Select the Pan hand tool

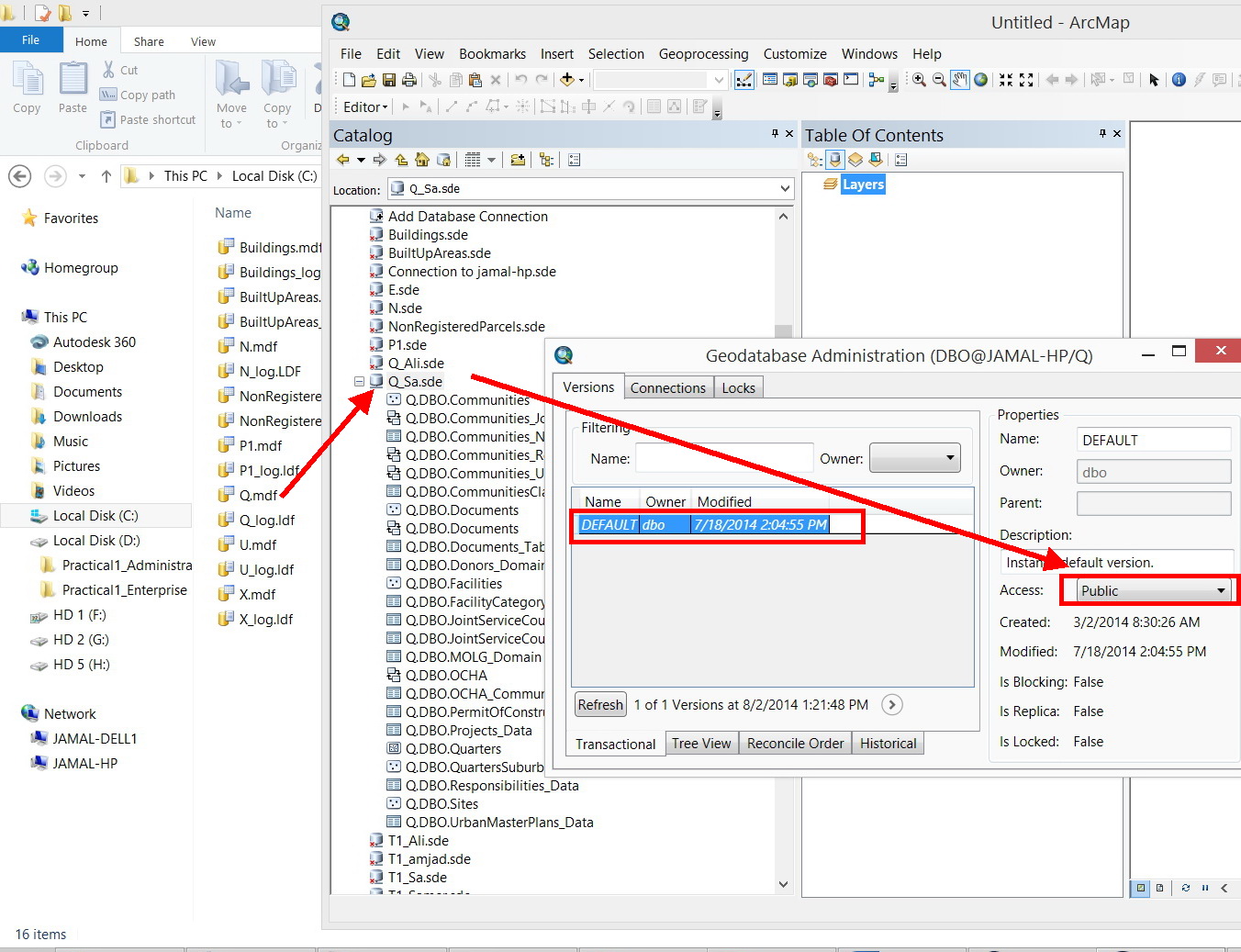tap(960, 80)
